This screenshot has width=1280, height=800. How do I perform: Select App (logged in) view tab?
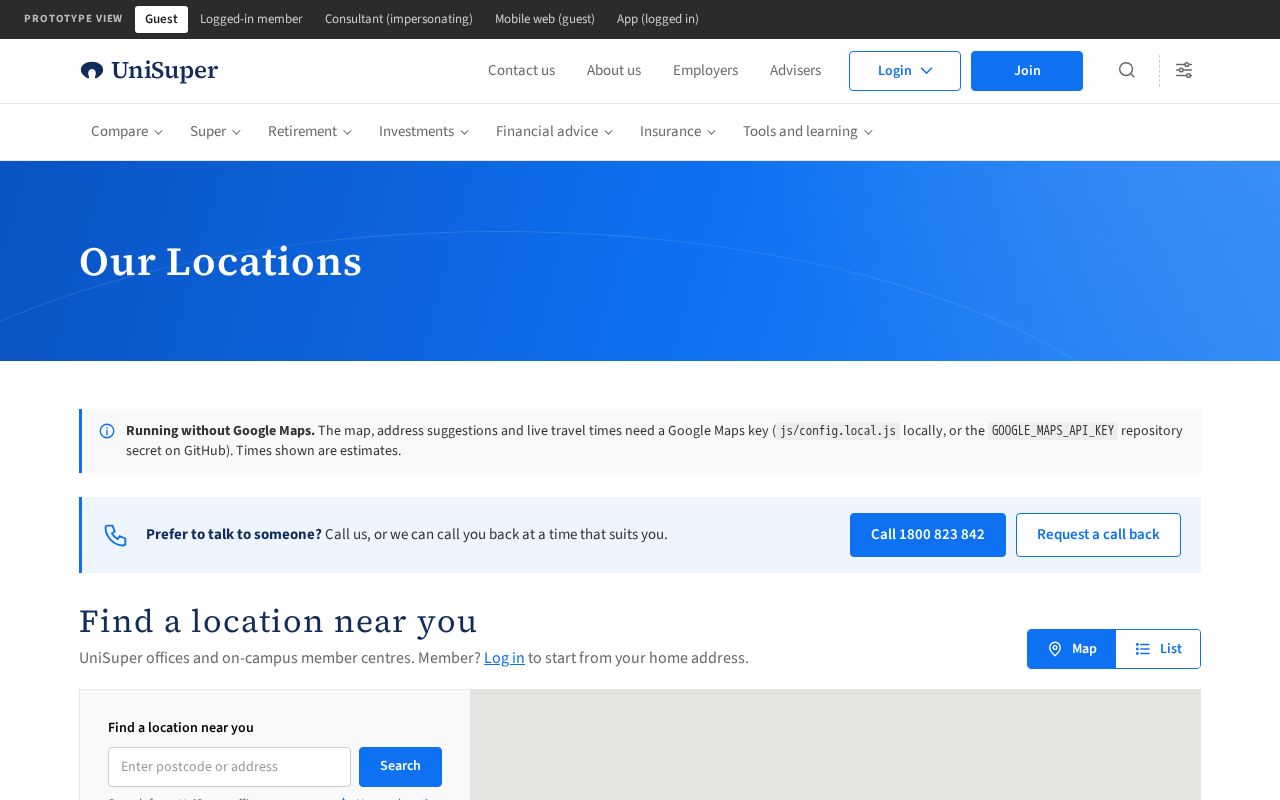coord(658,19)
